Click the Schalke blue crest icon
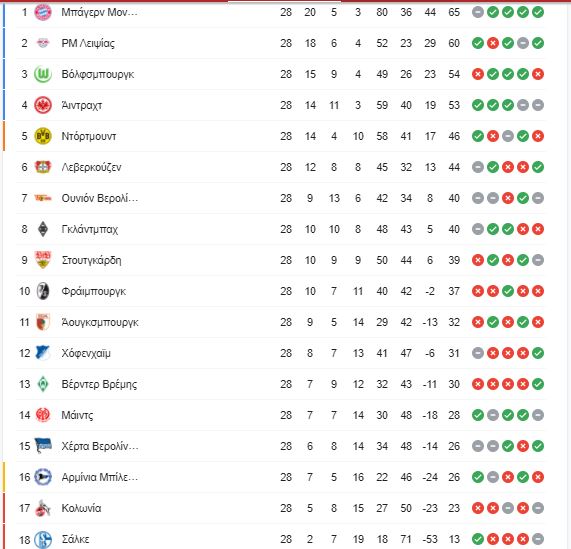 pos(43,539)
